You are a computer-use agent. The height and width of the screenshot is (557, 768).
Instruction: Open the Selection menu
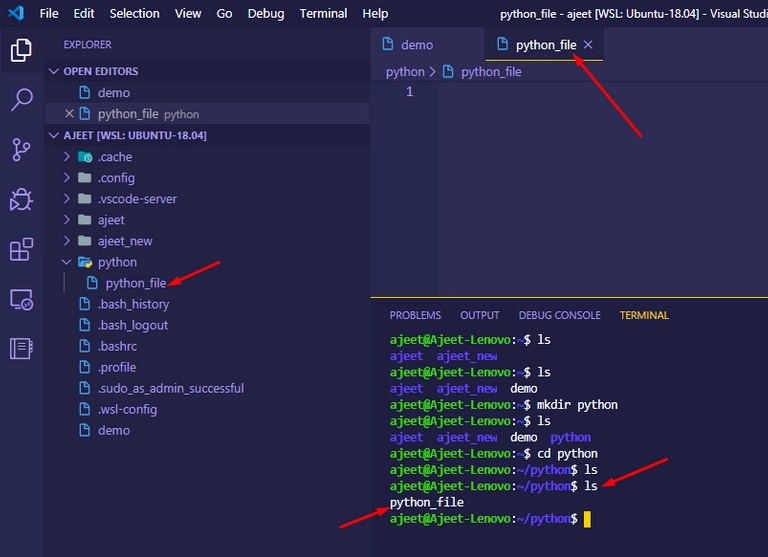pyautogui.click(x=135, y=13)
